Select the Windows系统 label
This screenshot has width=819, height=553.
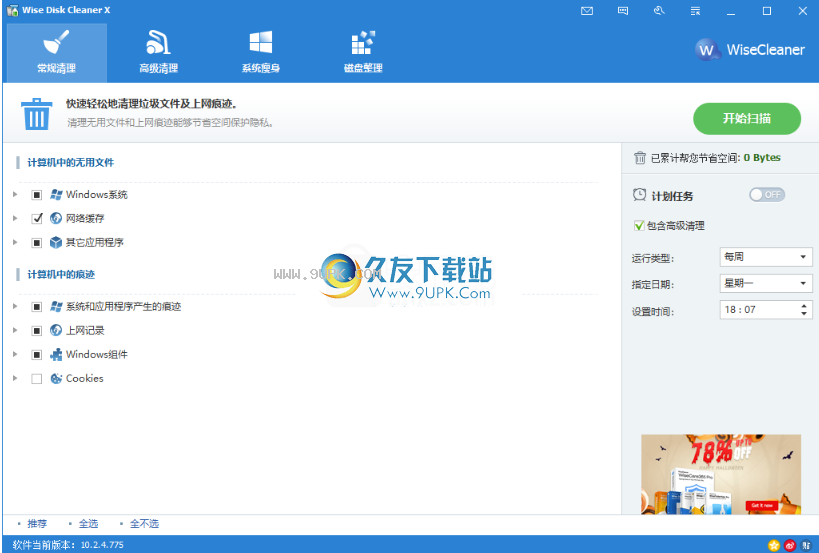pos(97,195)
